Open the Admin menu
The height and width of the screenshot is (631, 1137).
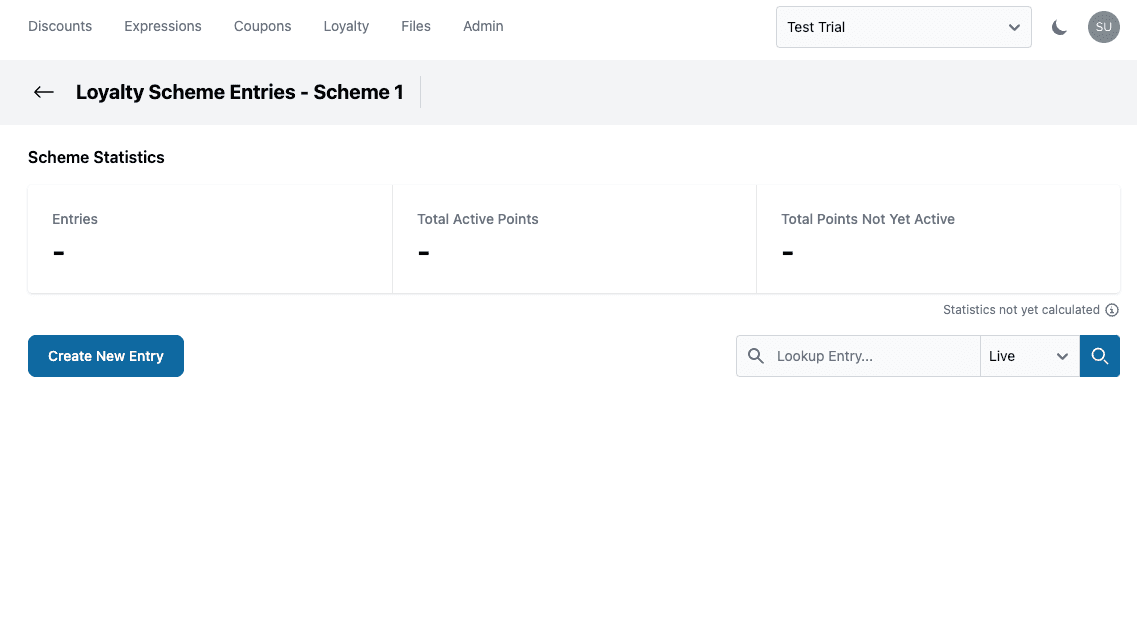(483, 26)
